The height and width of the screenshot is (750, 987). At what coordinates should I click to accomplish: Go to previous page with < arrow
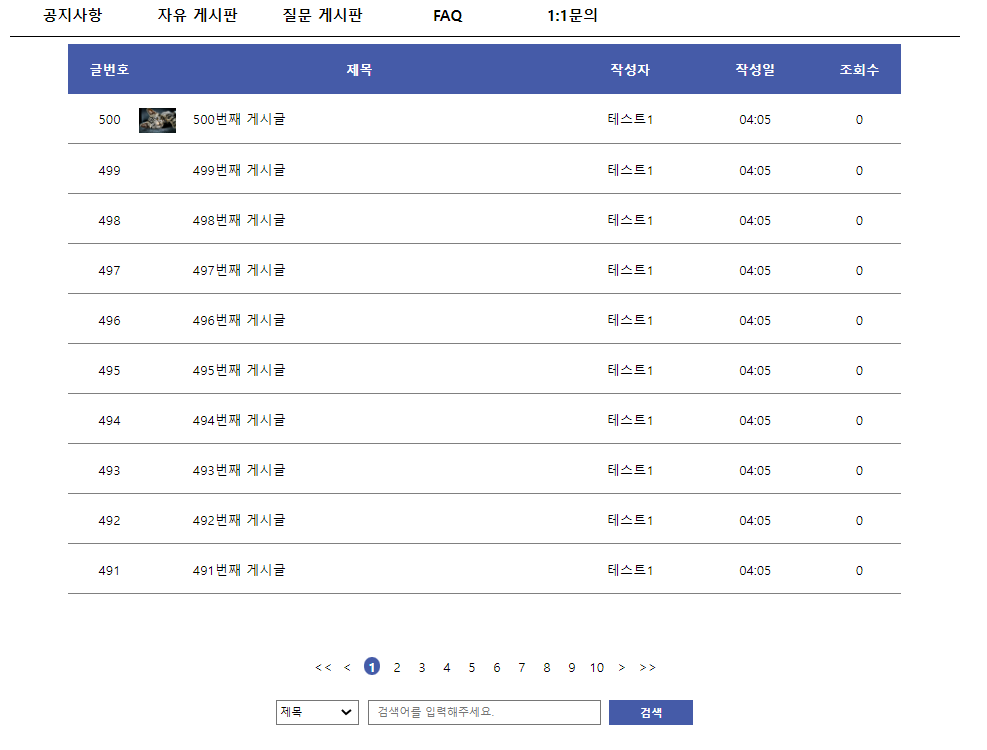coord(347,668)
